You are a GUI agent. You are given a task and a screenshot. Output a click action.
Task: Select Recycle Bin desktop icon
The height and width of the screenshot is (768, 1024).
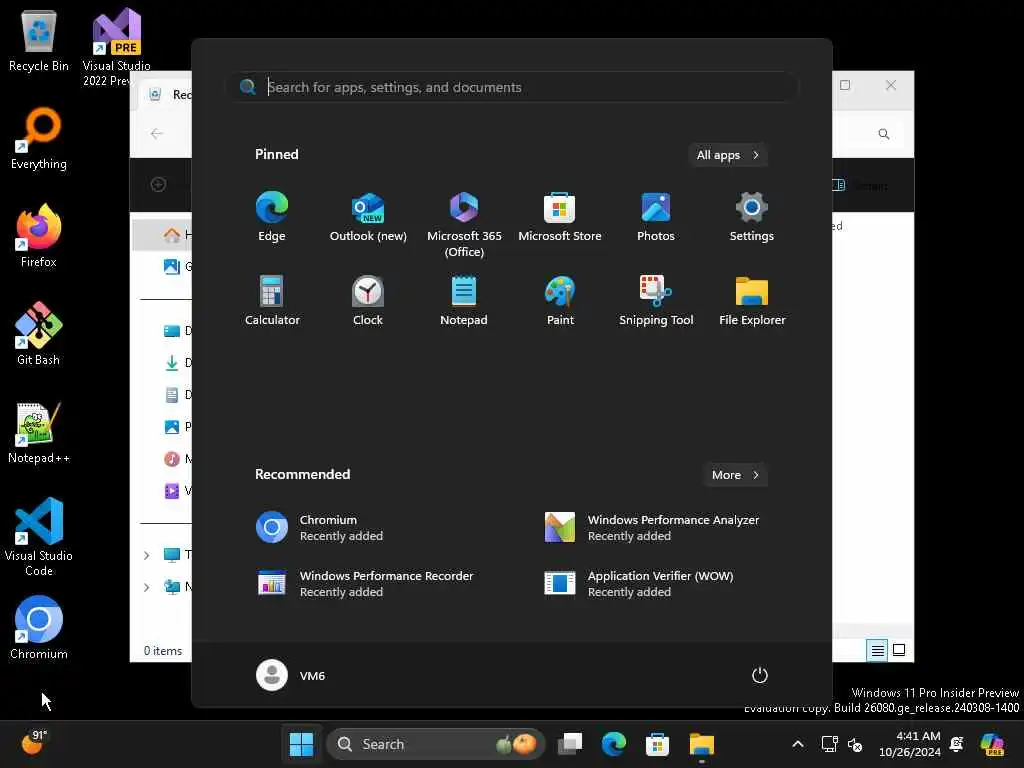pyautogui.click(x=39, y=41)
